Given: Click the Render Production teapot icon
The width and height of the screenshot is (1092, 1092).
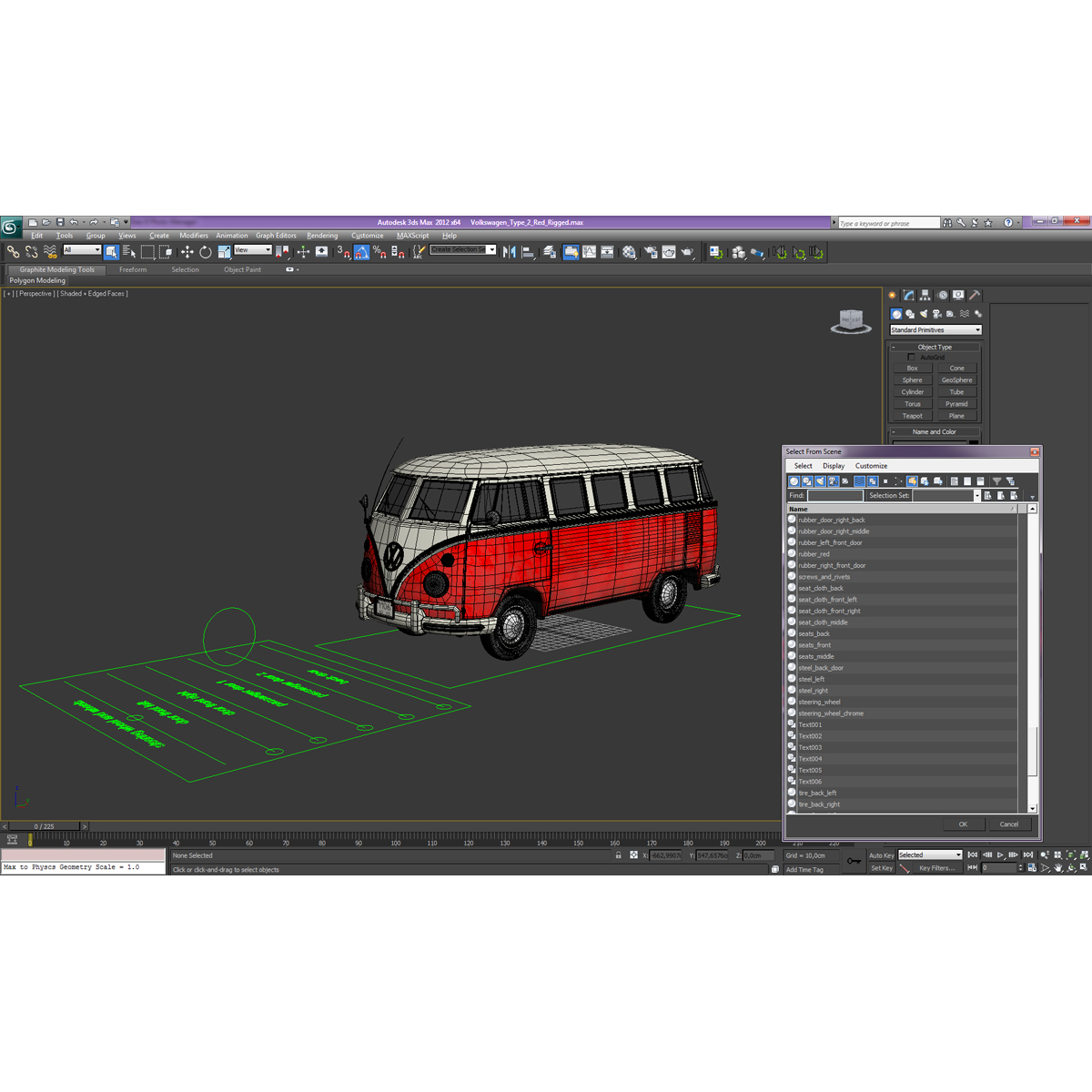Looking at the screenshot, I should pyautogui.click(x=688, y=252).
